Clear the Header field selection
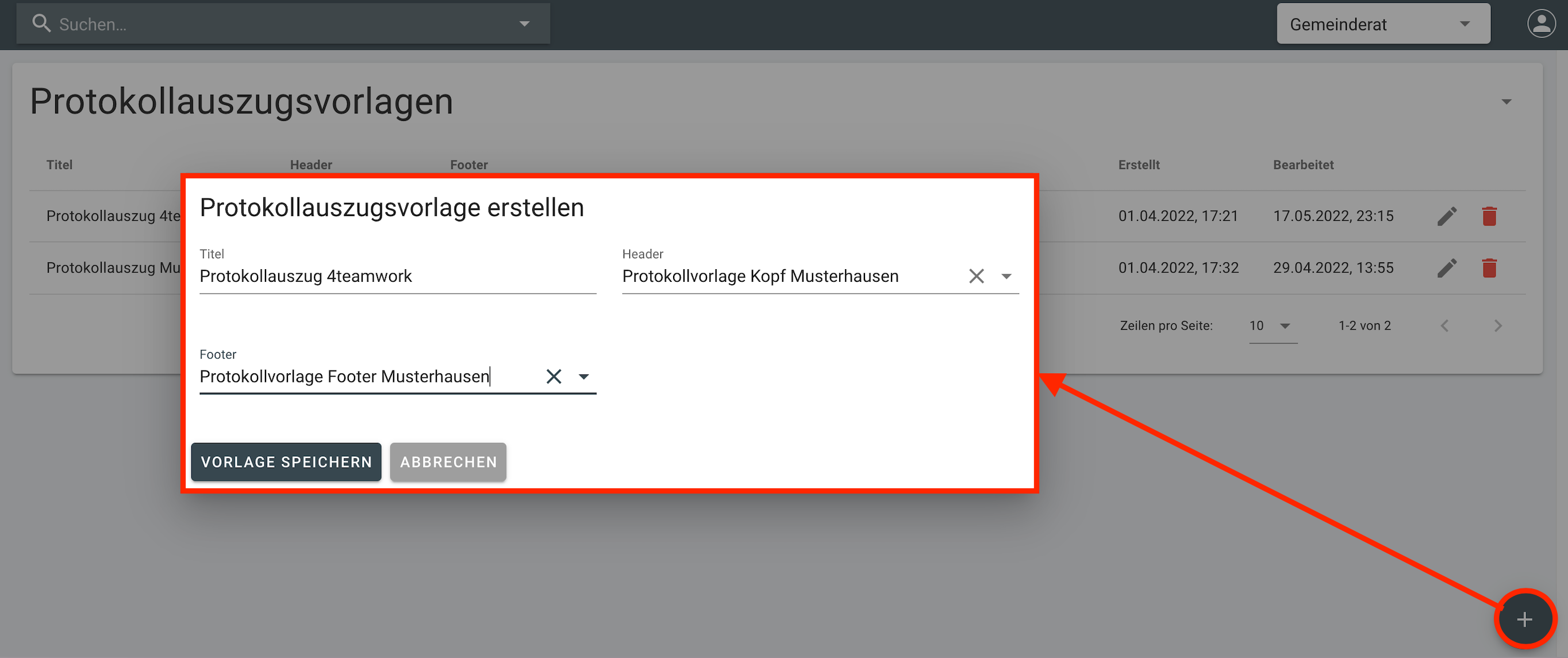This screenshot has height=658, width=1568. (976, 276)
